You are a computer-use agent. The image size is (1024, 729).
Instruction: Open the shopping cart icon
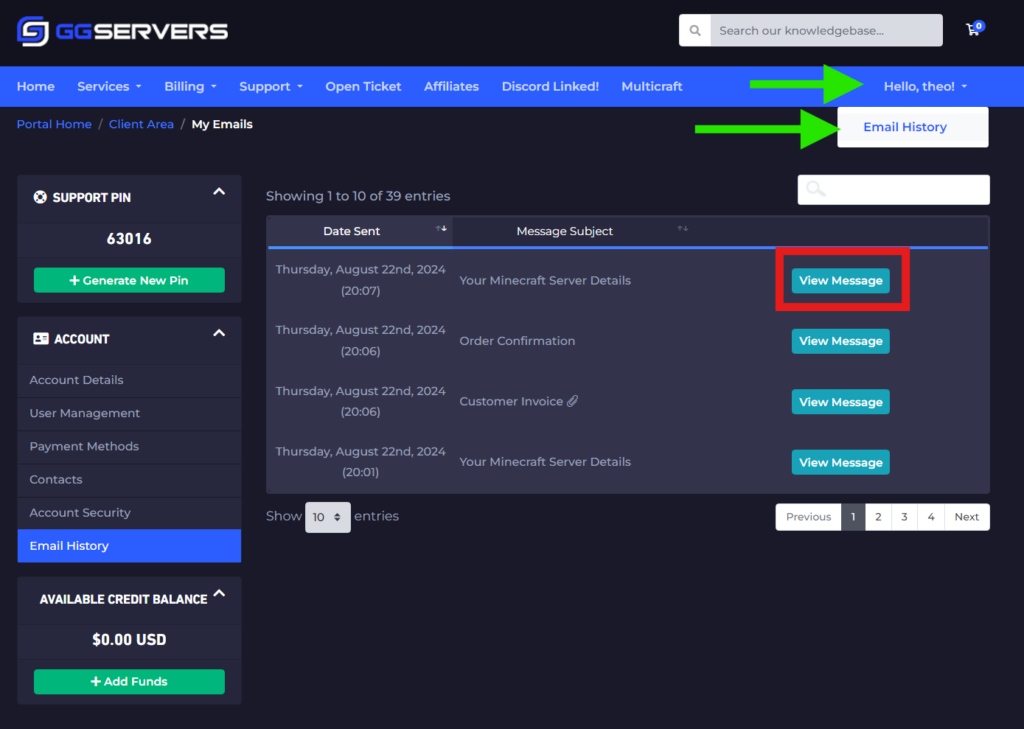973,30
